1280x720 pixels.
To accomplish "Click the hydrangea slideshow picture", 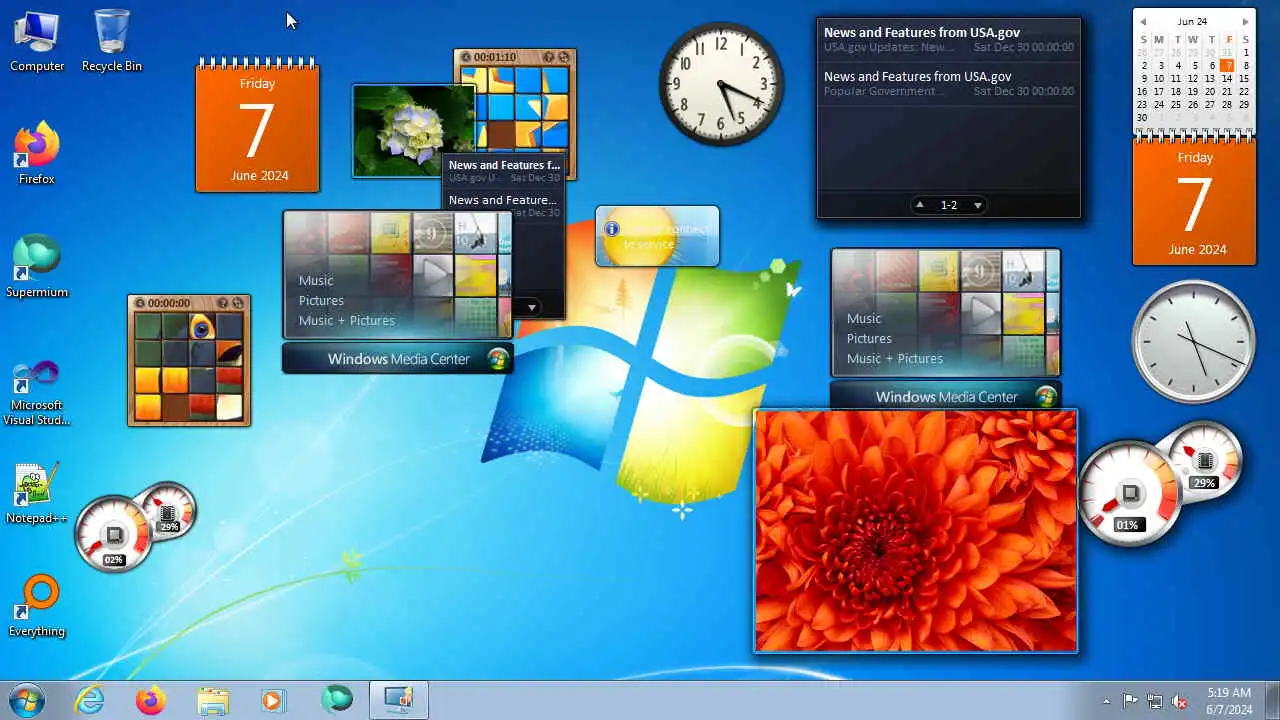I will [413, 131].
